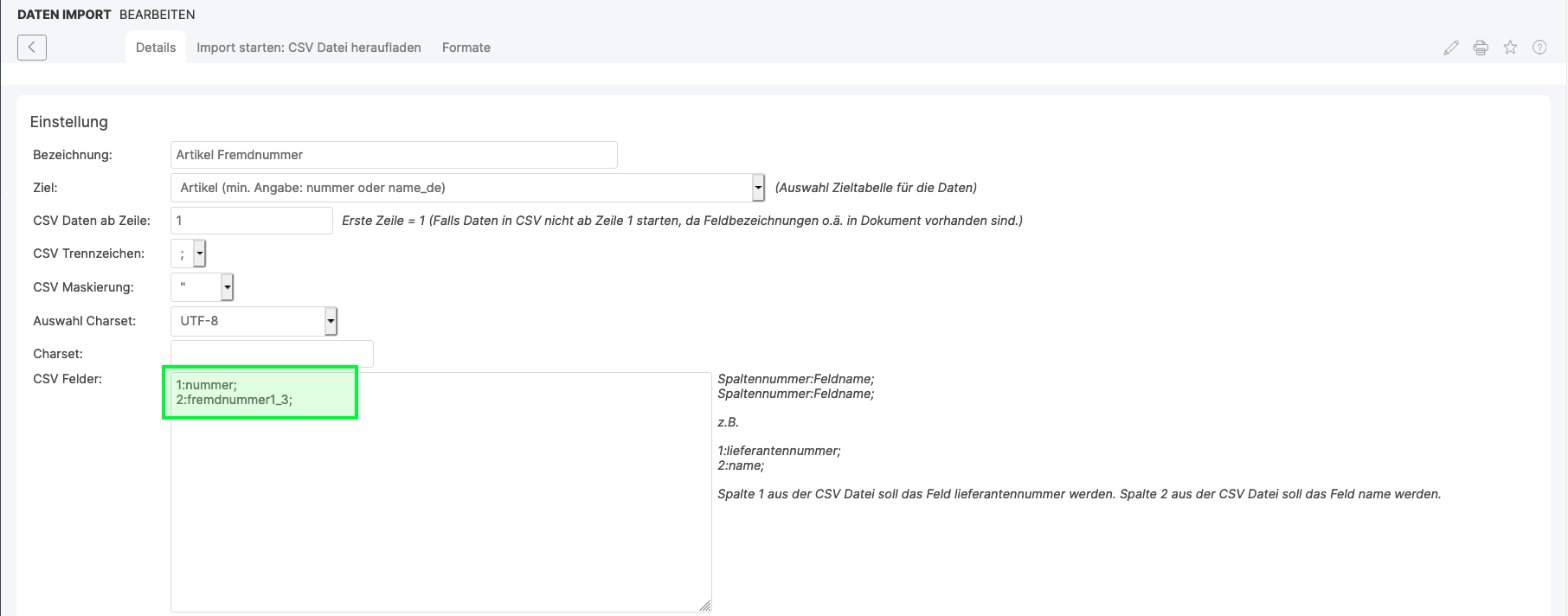This screenshot has width=1568, height=616.
Task: Grab the CSV Felder textarea resize handle
Action: coord(705,606)
